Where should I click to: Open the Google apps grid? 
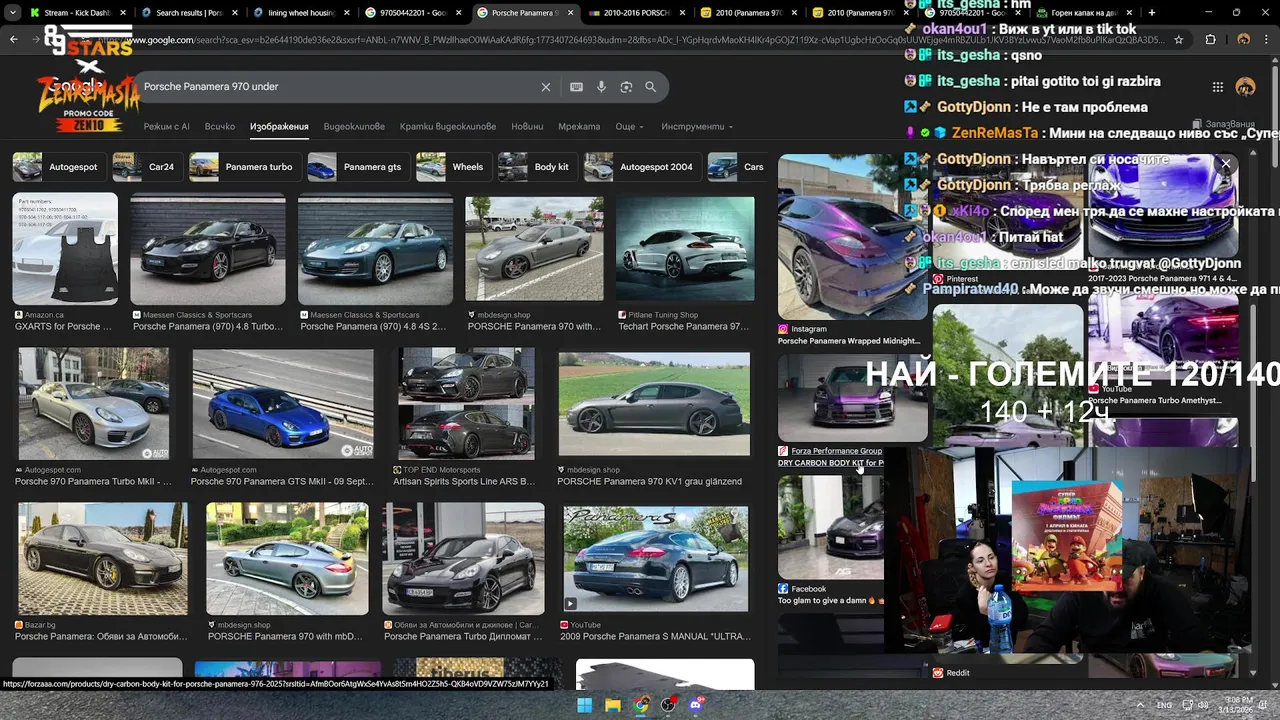(x=1217, y=87)
